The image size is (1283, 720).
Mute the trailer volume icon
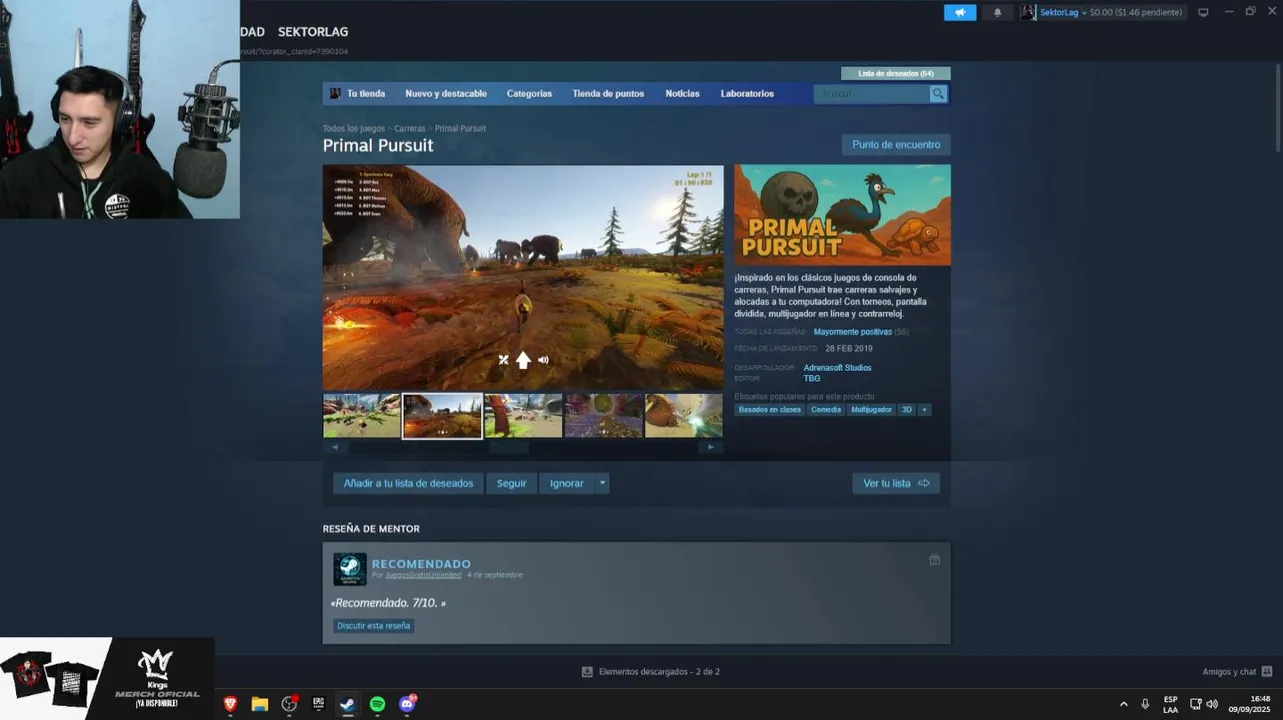click(543, 360)
